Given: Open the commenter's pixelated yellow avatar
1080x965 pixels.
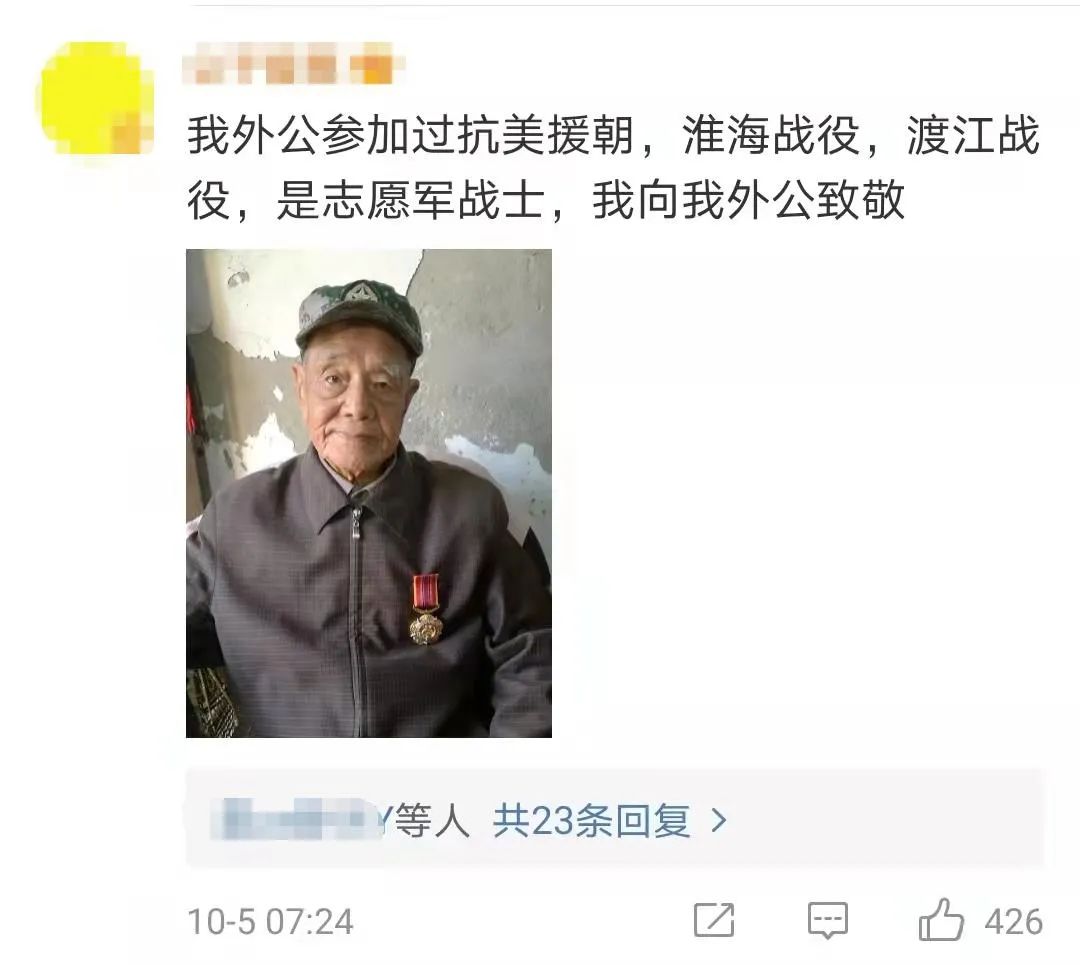Looking at the screenshot, I should click(96, 98).
